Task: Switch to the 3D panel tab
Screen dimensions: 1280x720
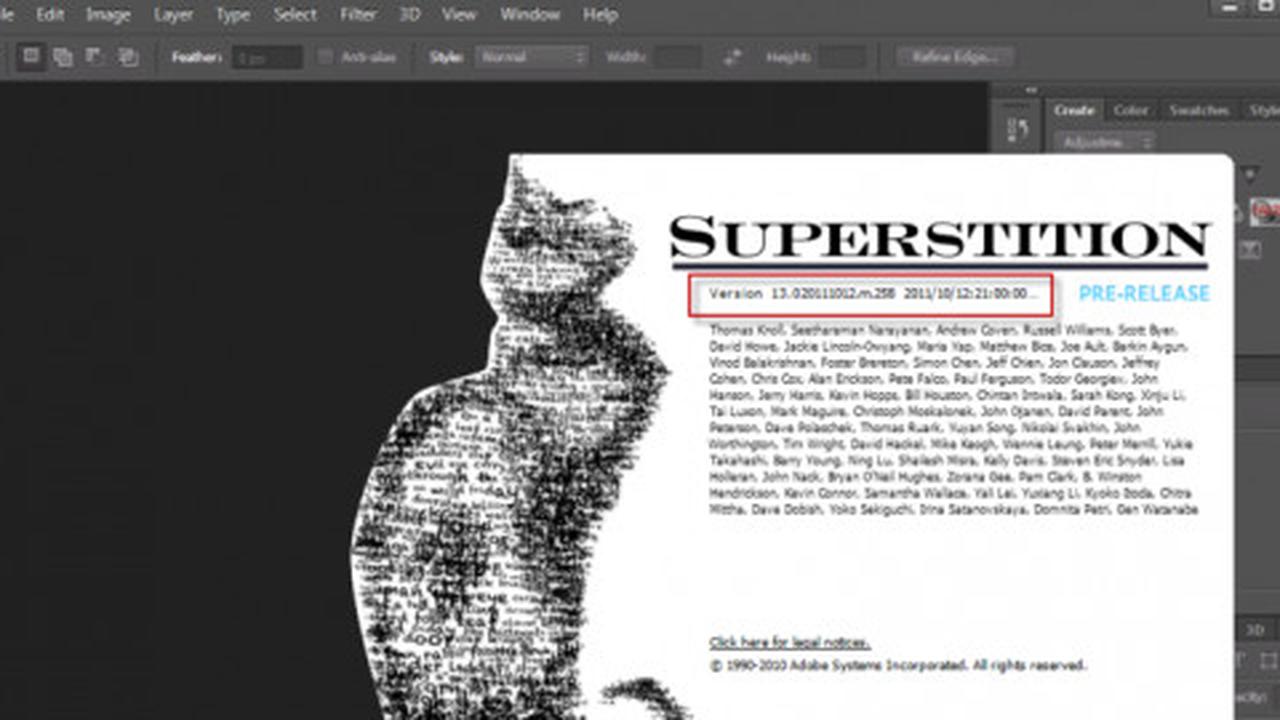Action: (x=1254, y=630)
